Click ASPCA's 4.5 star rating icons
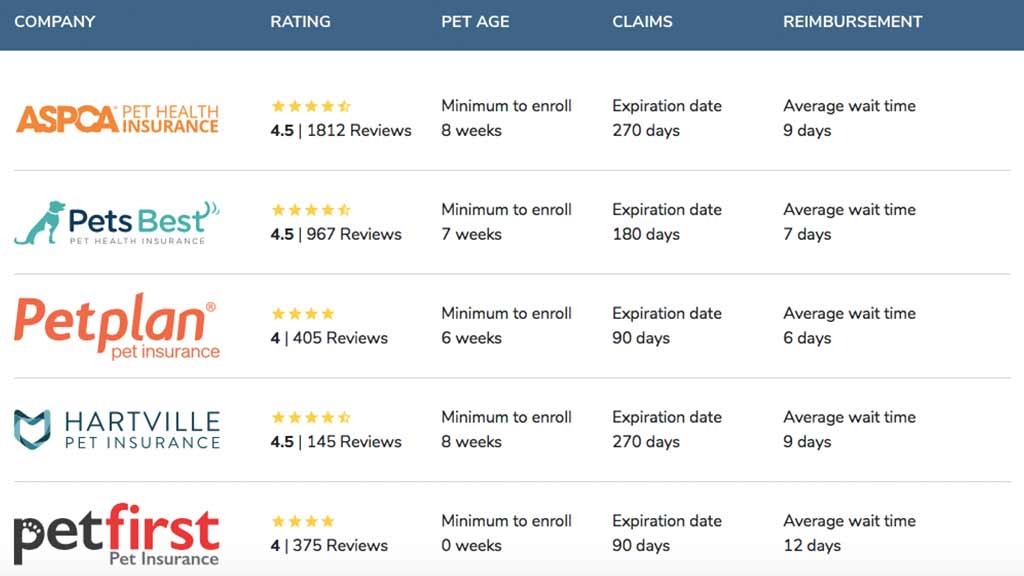The height and width of the screenshot is (576, 1024). pyautogui.click(x=312, y=106)
